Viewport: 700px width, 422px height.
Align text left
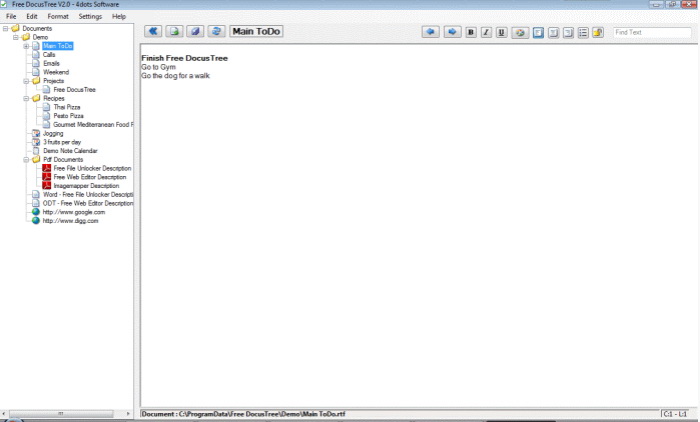tap(538, 33)
